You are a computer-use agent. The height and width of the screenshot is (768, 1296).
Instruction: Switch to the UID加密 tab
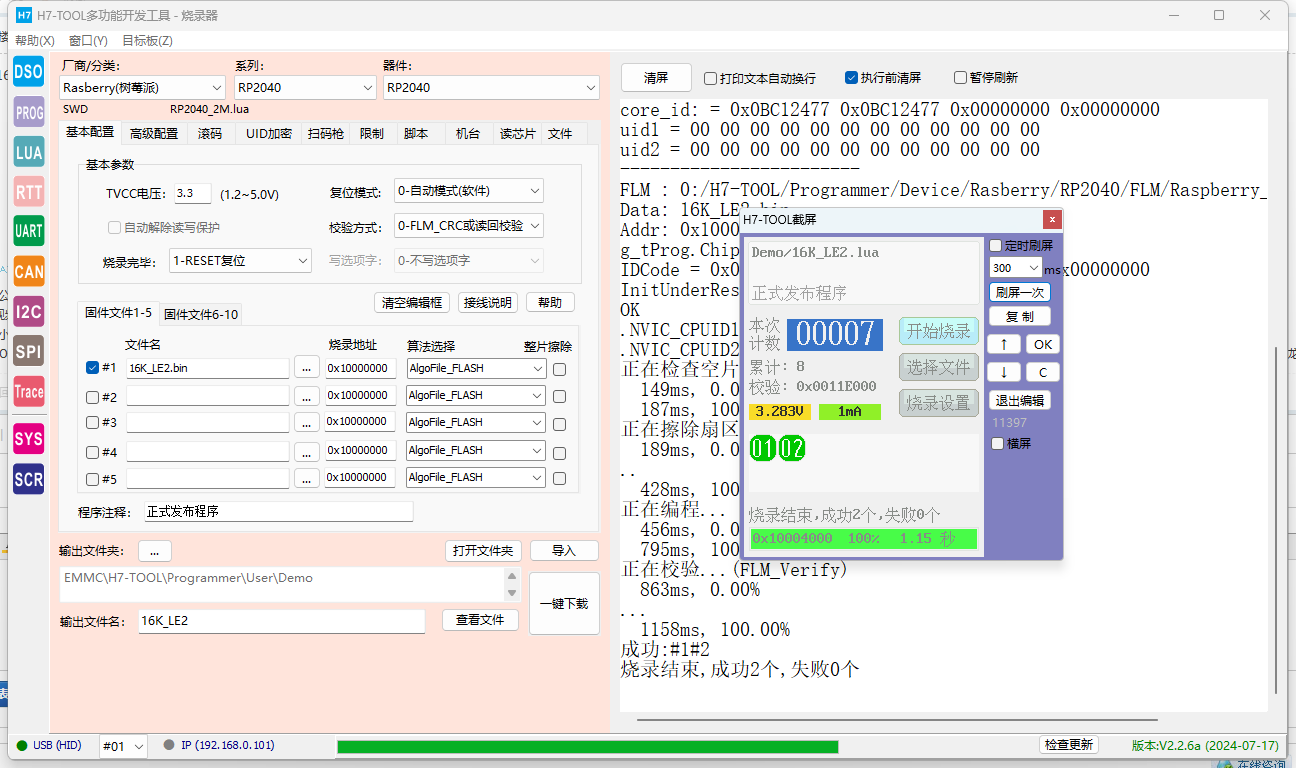coord(269,133)
